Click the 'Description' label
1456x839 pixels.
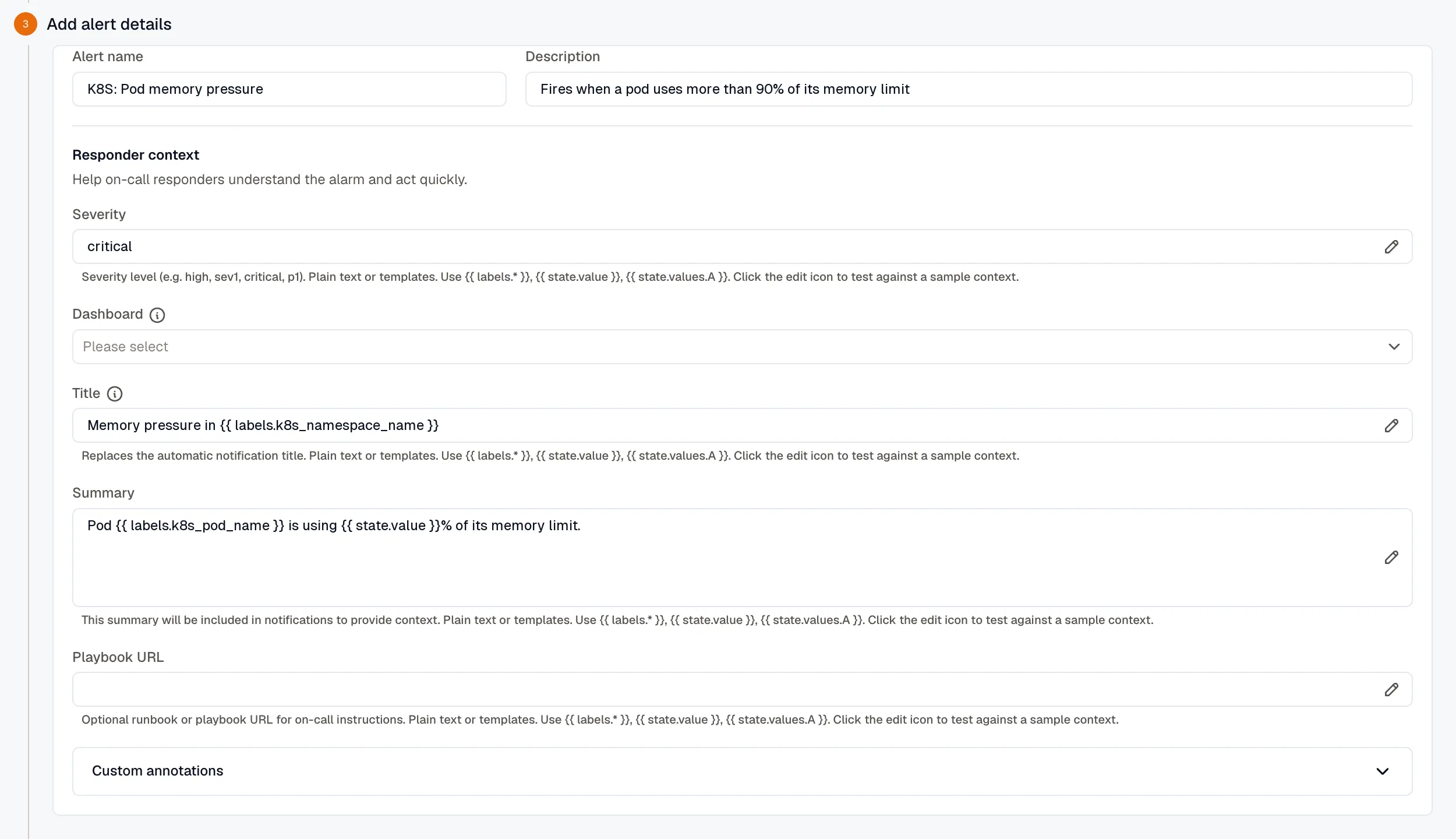563,57
